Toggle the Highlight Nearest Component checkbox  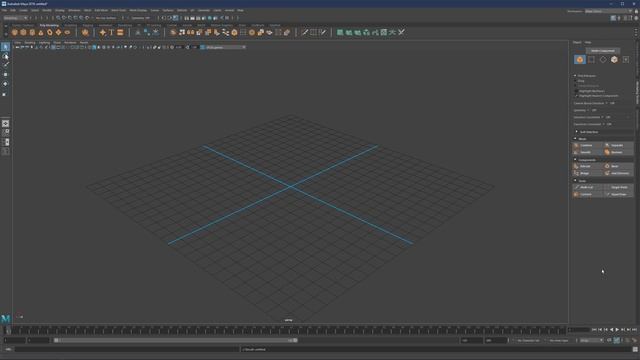coord(577,96)
